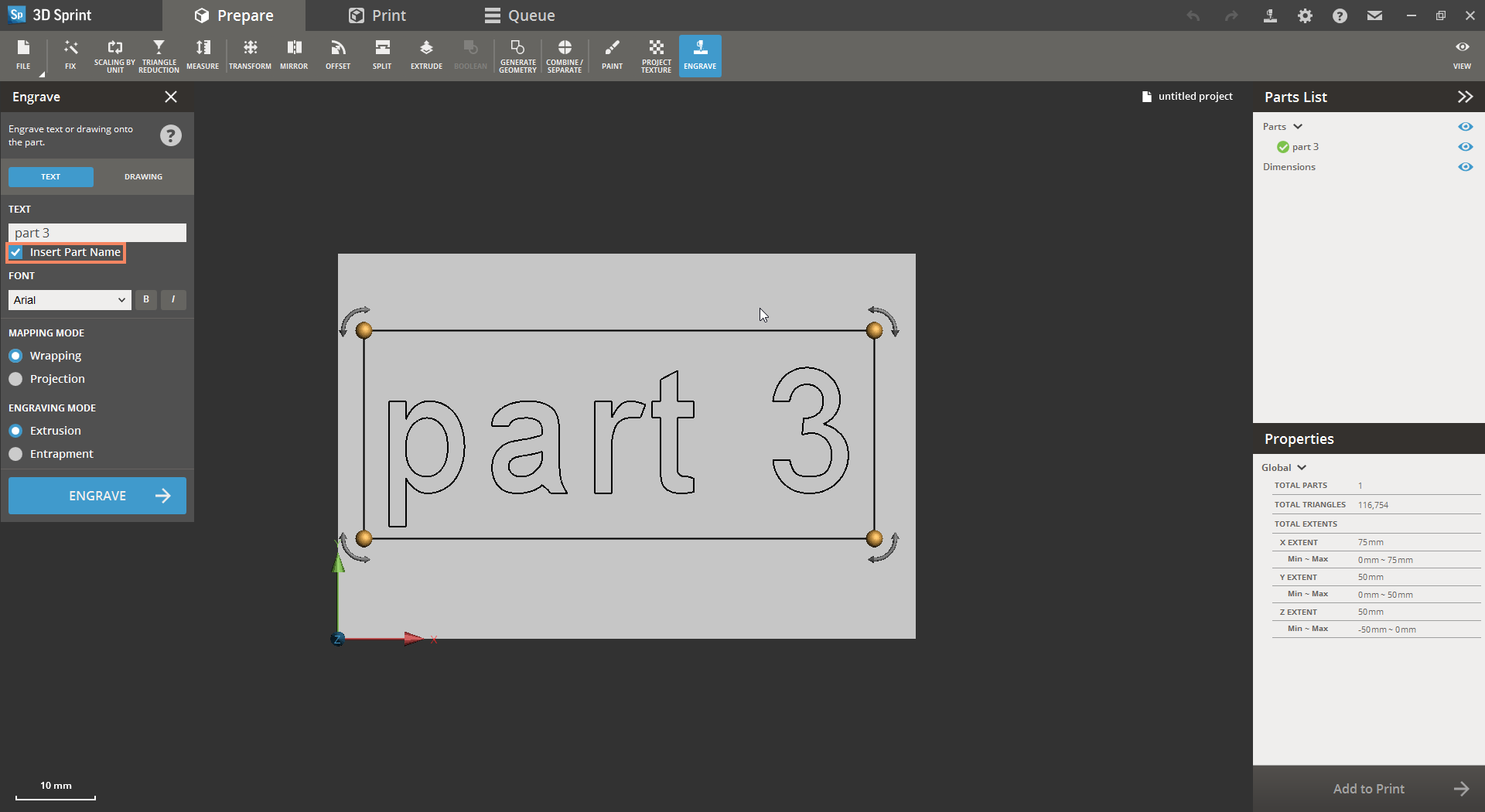Collapse the Parts tree expander
Image resolution: width=1485 pixels, height=812 pixels.
tap(1298, 127)
